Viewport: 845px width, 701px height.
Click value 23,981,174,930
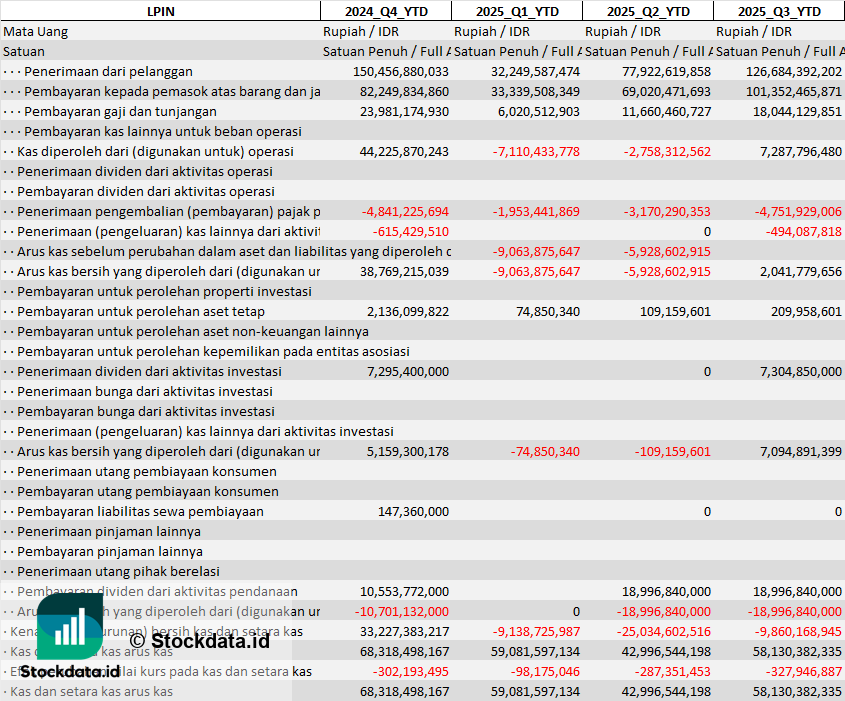tap(404, 112)
